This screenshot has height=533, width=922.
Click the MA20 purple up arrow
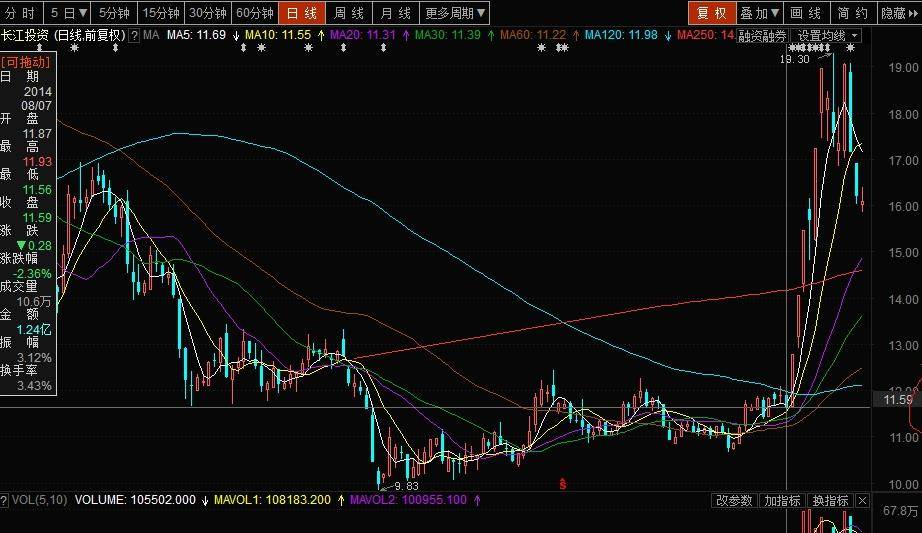pos(405,35)
